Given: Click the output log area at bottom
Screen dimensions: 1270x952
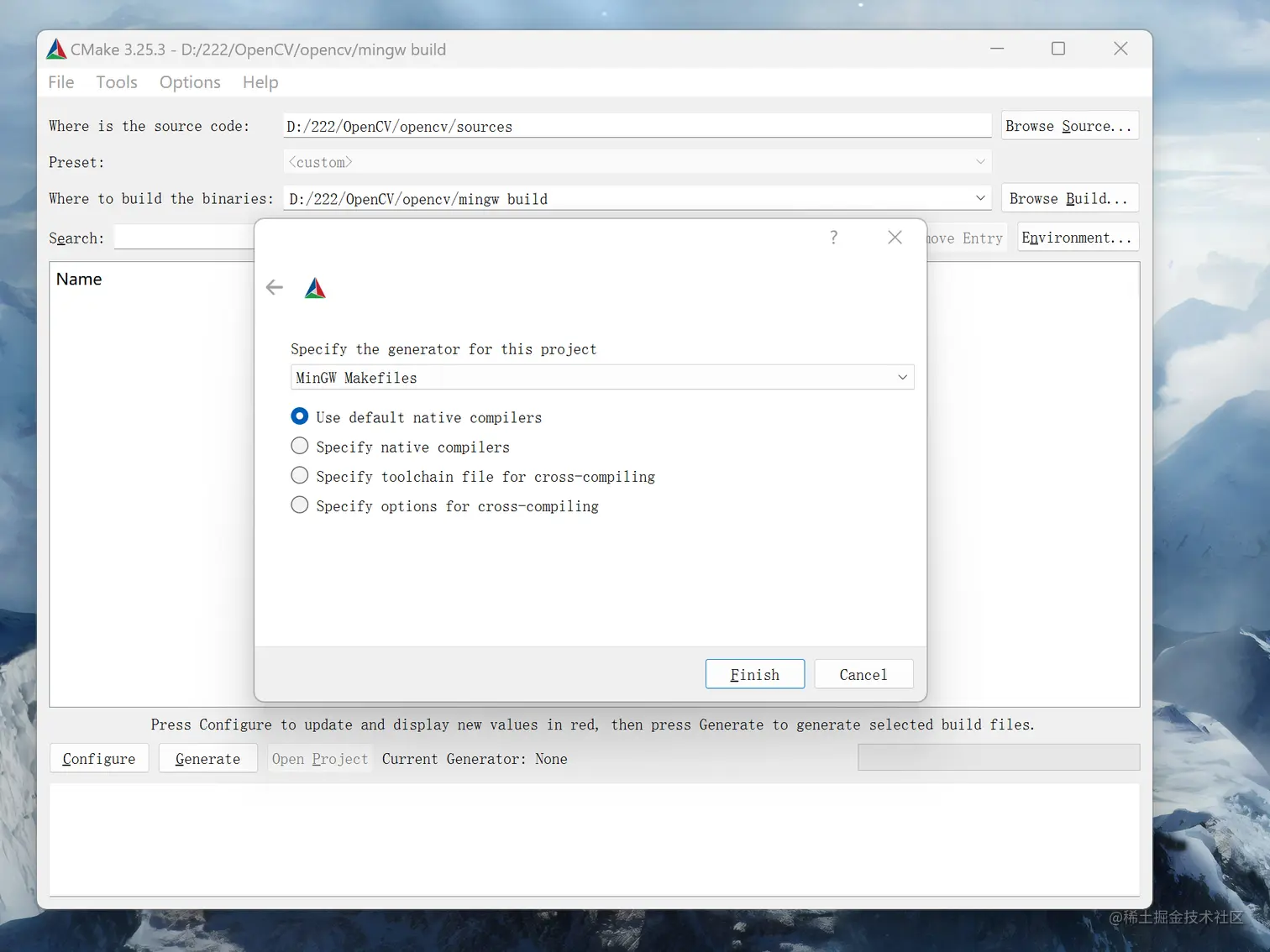Looking at the screenshot, I should point(595,840).
